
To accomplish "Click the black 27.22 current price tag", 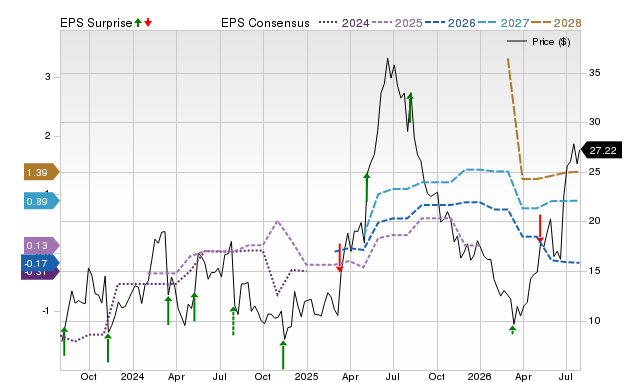I will [x=601, y=150].
